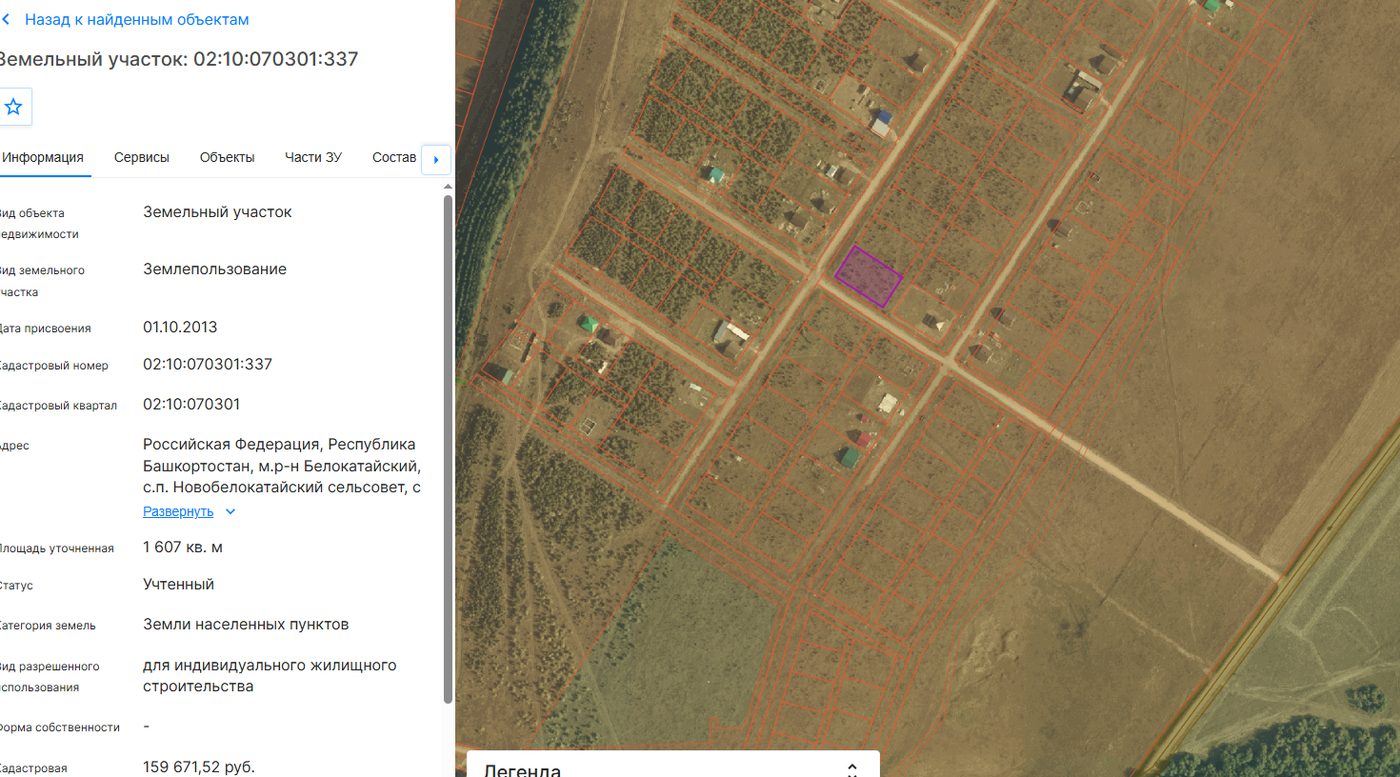Click the cadastral quarter value 02:10:070301
Screen dimensions: 1400x777
(192, 404)
